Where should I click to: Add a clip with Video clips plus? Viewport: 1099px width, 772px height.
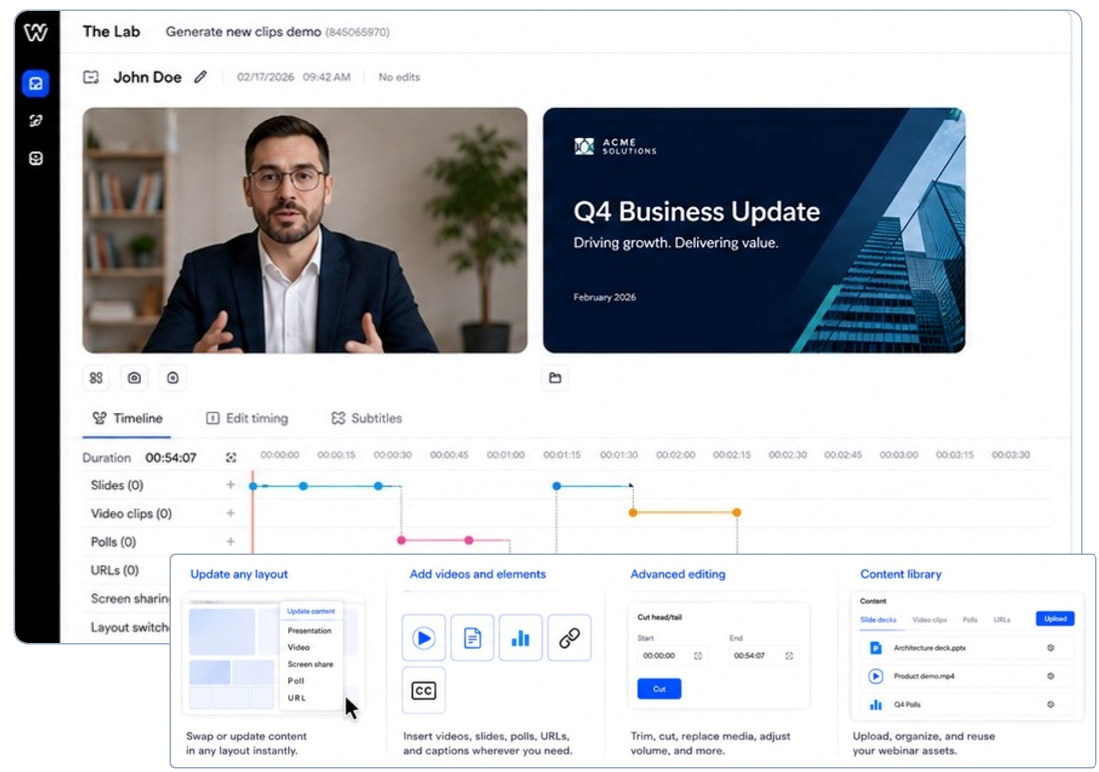pyautogui.click(x=230, y=513)
